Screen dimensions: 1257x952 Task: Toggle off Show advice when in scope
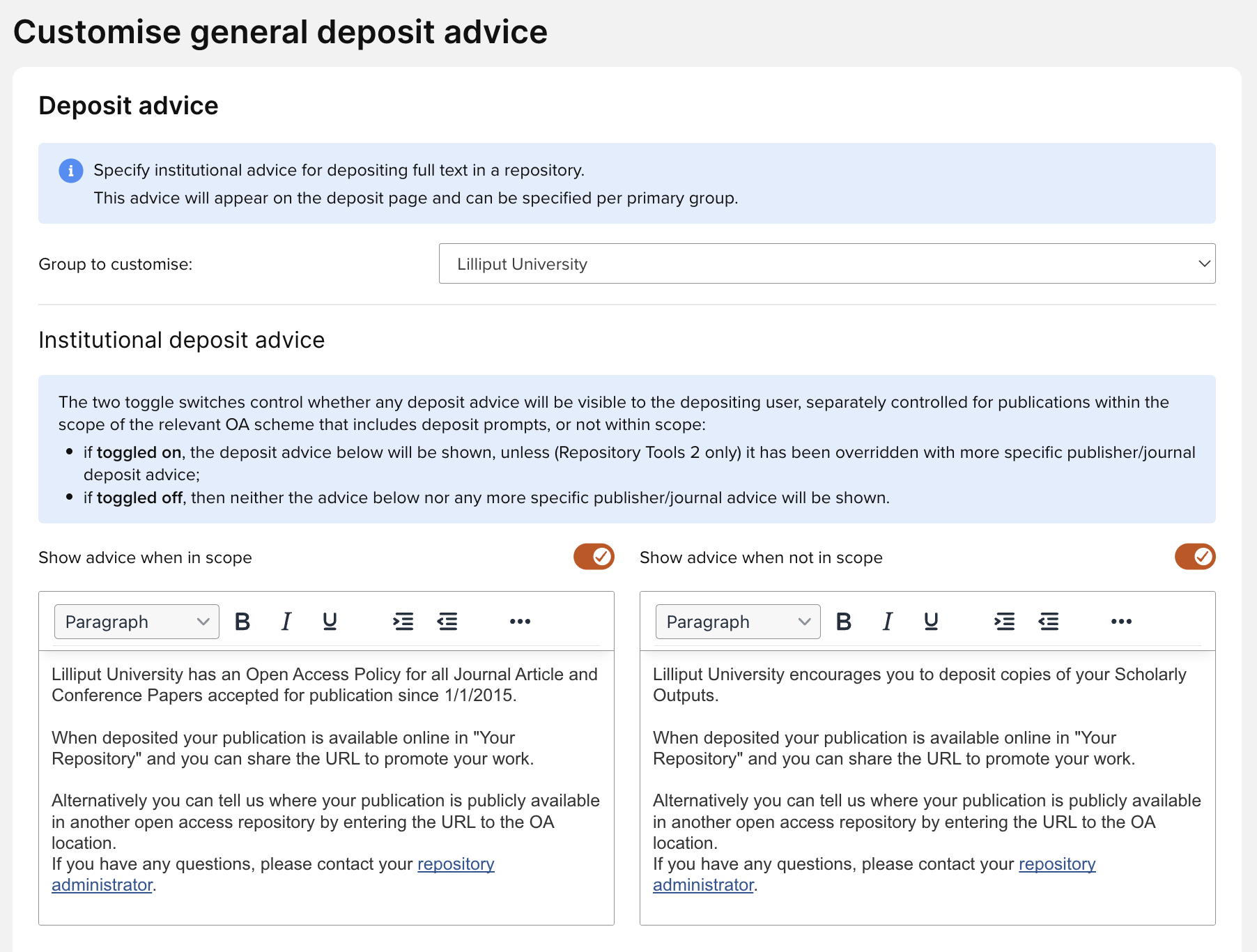coord(594,557)
